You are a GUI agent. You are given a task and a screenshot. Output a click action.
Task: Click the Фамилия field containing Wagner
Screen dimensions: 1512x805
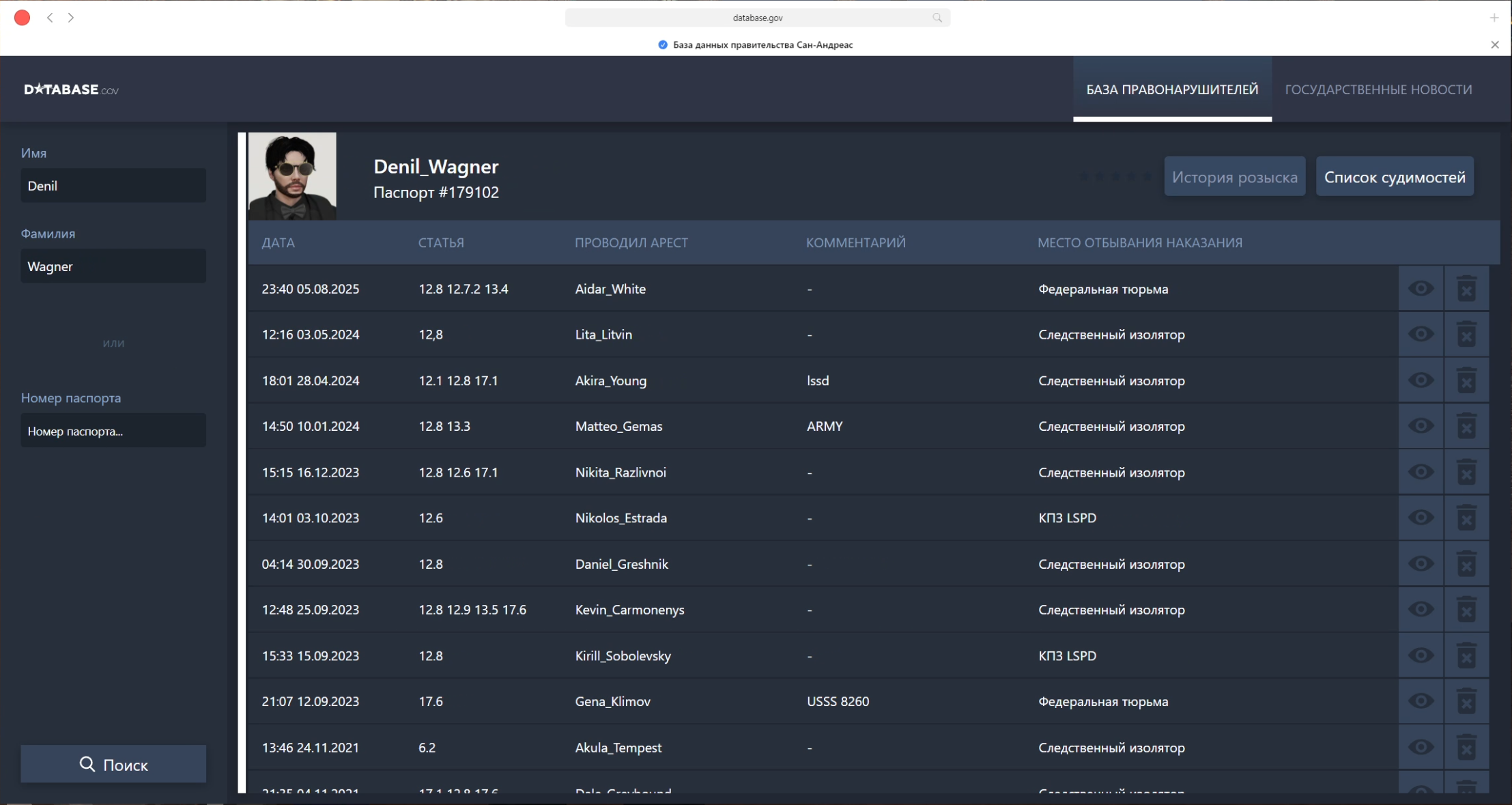coord(113,266)
